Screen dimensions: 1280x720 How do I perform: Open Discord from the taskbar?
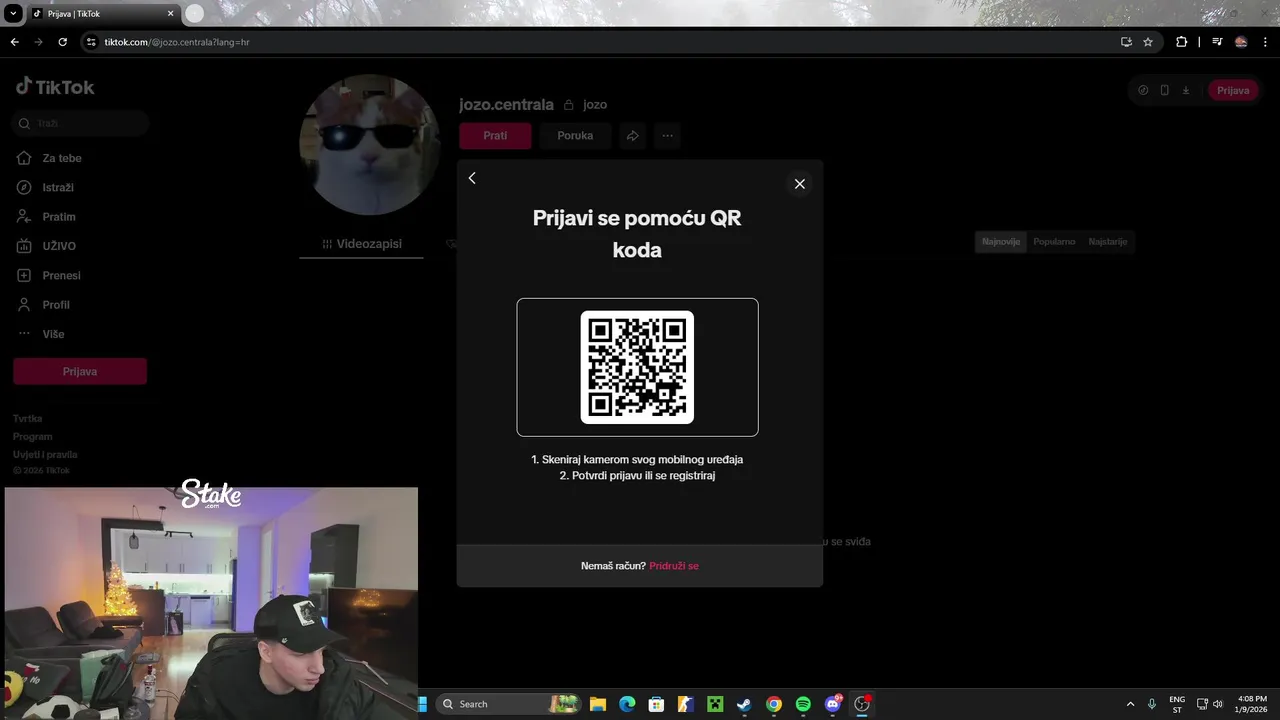[x=833, y=704]
